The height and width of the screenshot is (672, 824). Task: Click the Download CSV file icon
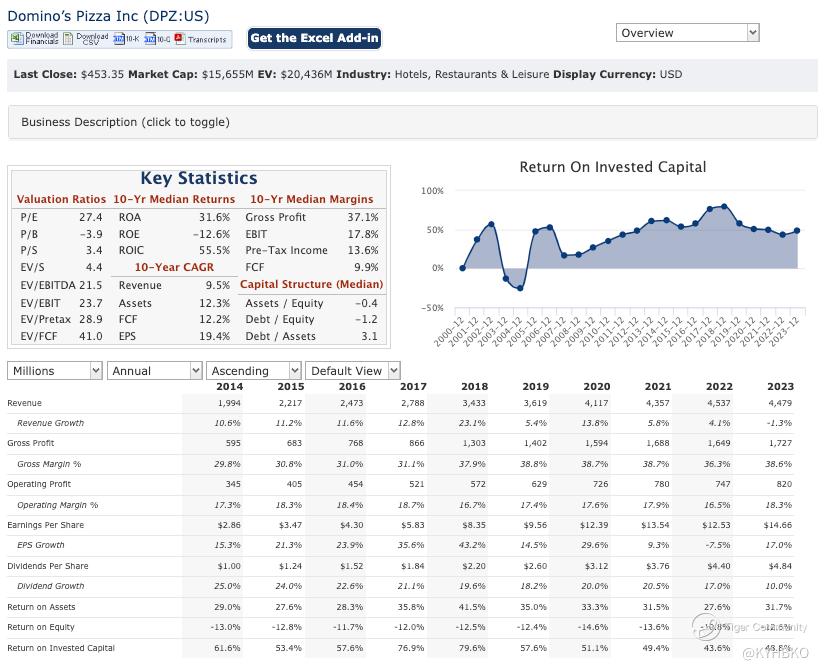coord(84,39)
